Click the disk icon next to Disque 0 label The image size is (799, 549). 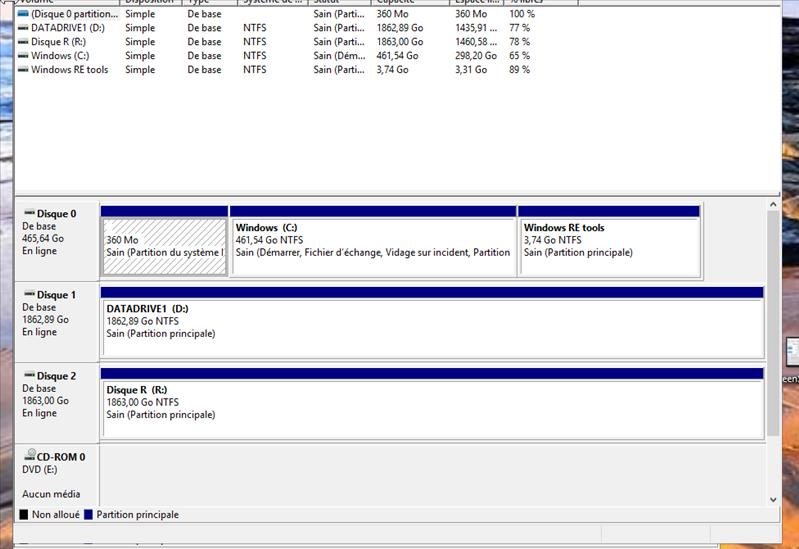click(x=30, y=213)
